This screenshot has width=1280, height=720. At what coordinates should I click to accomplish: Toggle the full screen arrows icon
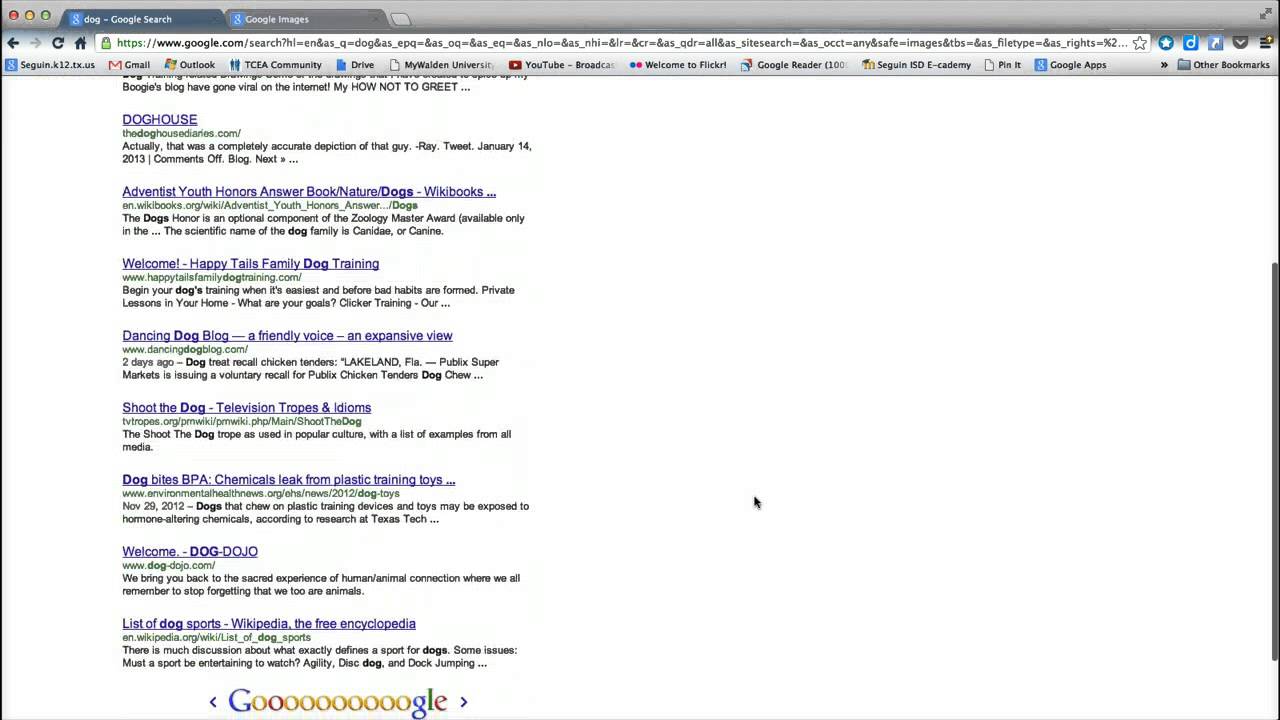click(1265, 13)
